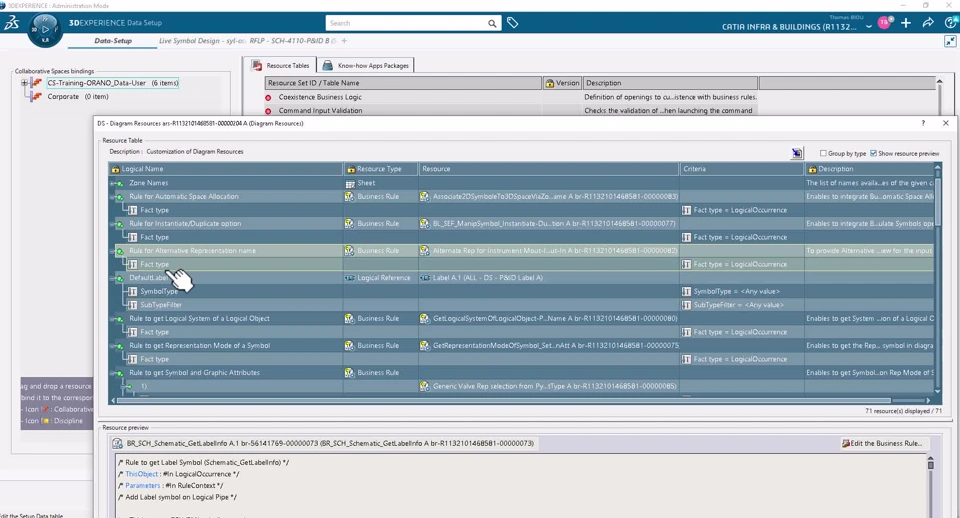The width and height of the screenshot is (960, 518).
Task: Click inside the top Search field
Action: (406, 23)
